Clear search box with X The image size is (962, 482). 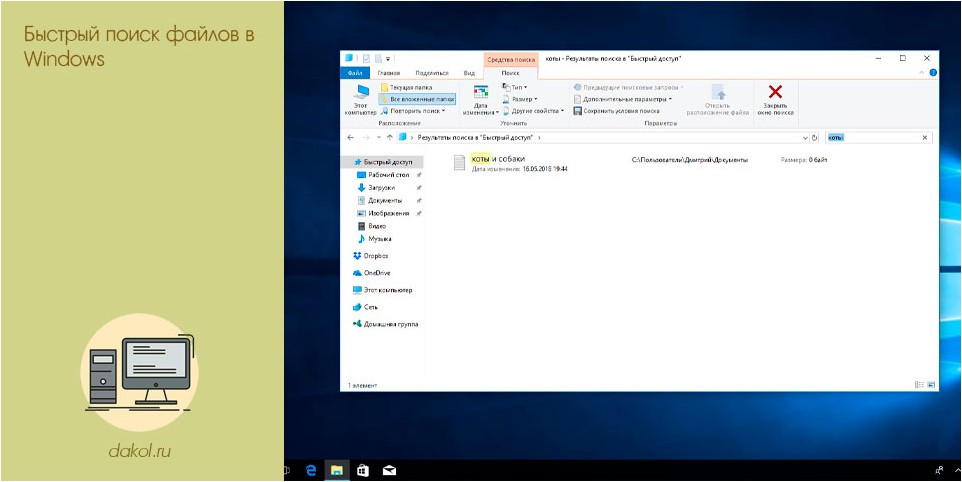(925, 138)
